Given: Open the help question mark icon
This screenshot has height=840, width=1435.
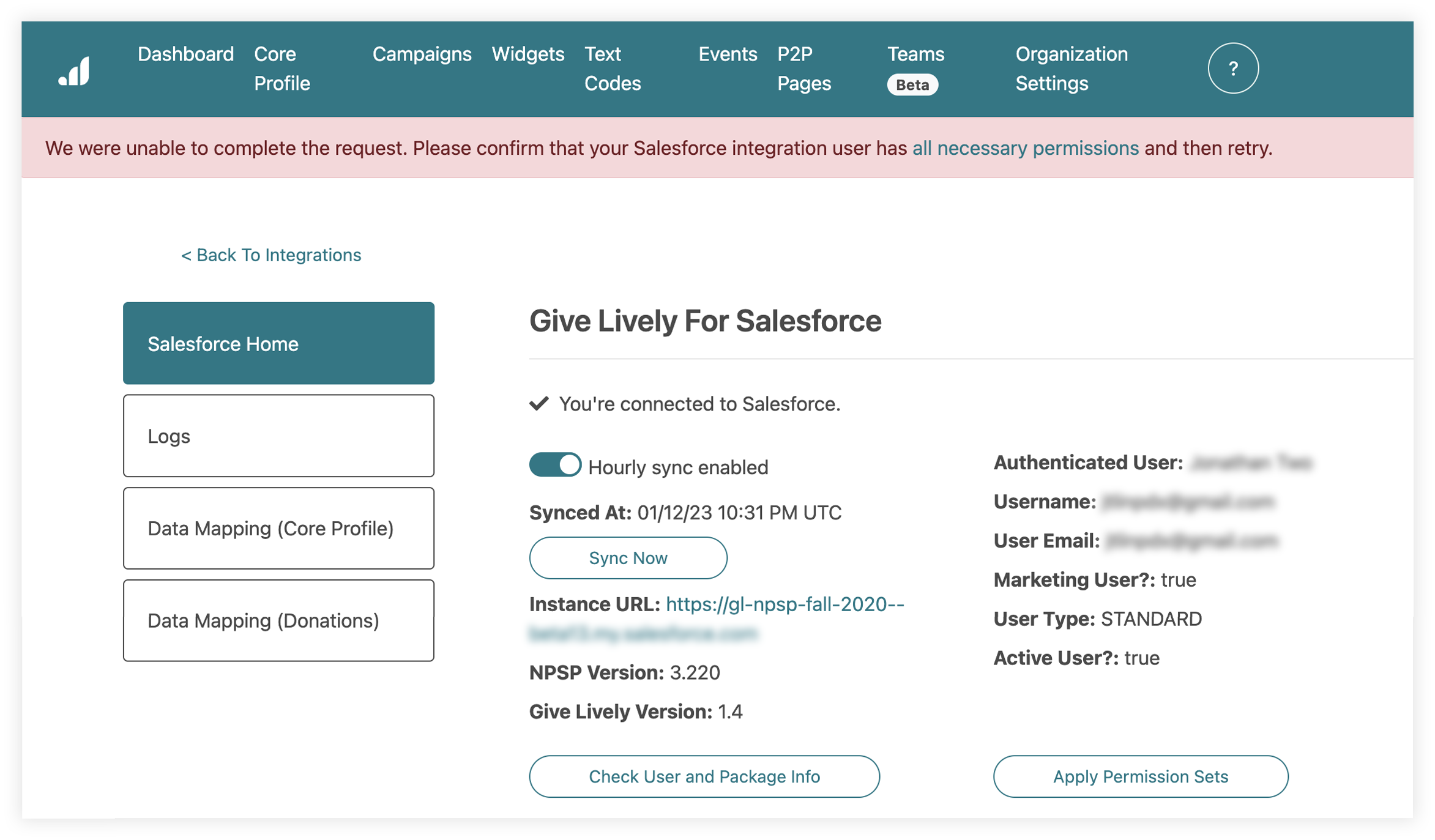Looking at the screenshot, I should pyautogui.click(x=1232, y=69).
